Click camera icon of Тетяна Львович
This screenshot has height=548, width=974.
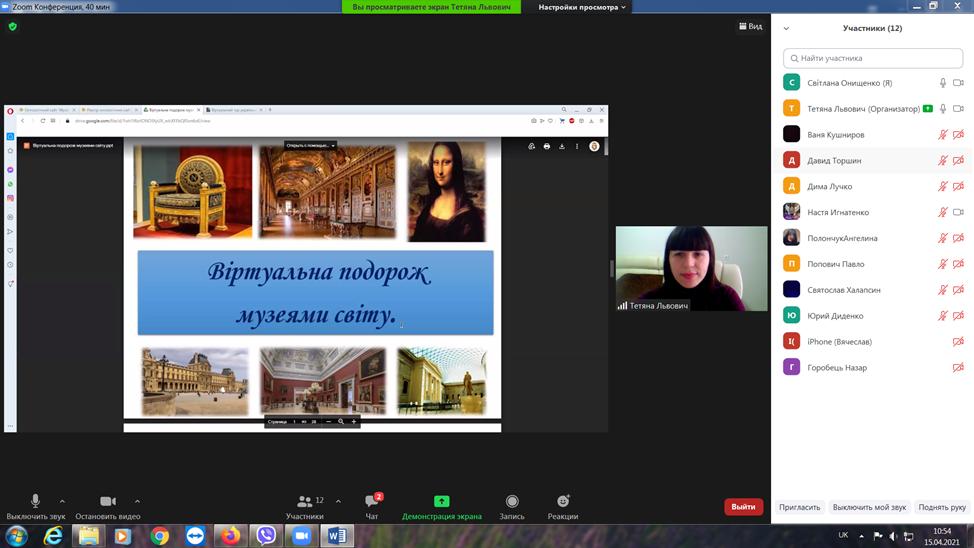958,109
